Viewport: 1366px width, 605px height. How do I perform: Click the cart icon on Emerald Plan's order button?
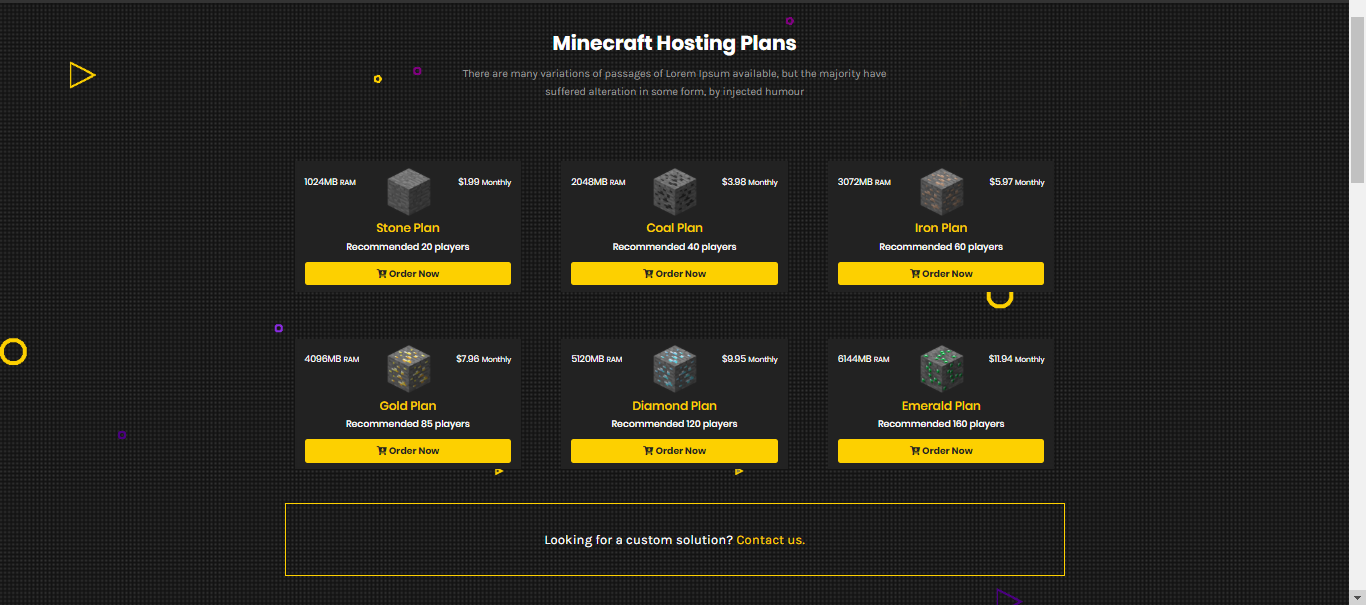point(915,451)
